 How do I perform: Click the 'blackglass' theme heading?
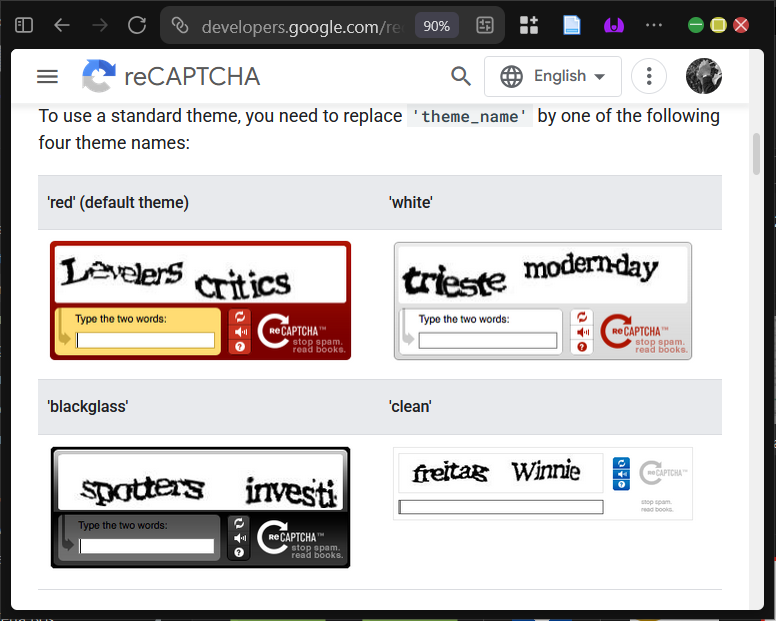click(x=88, y=407)
